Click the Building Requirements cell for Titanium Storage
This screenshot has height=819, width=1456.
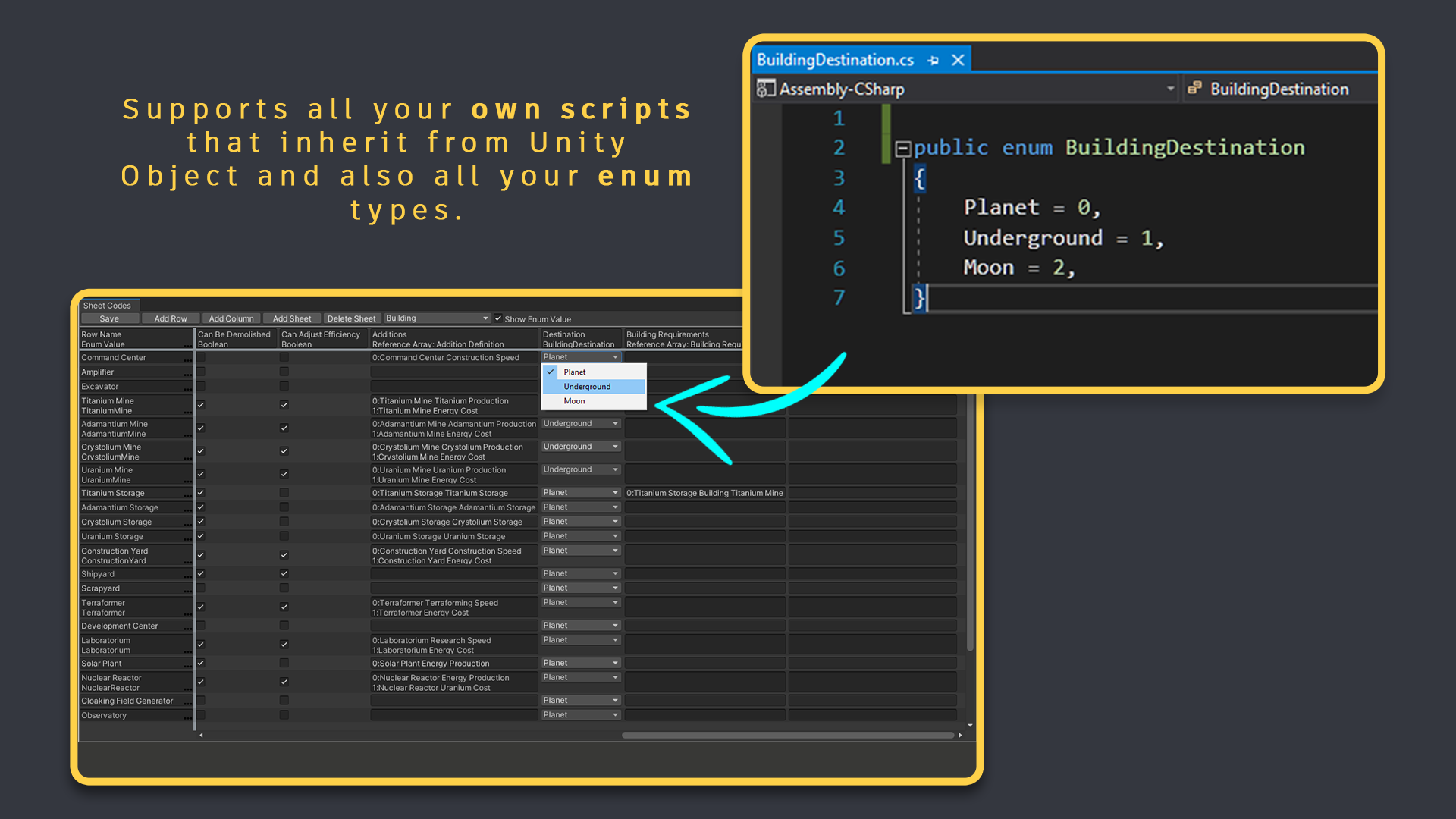705,493
